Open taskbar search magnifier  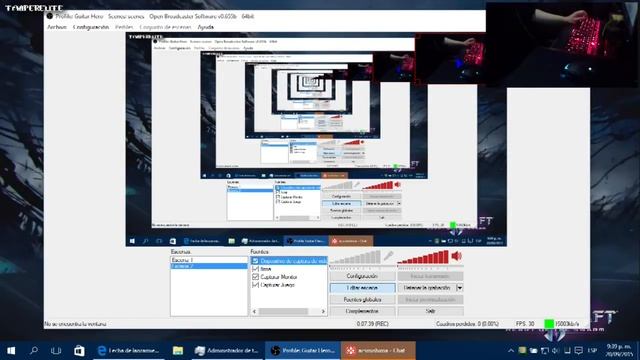pyautogui.click(x=34, y=351)
